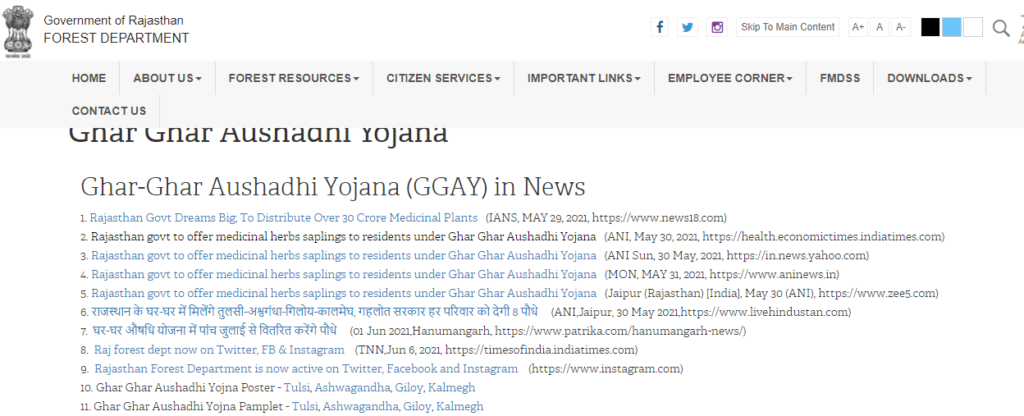Open the Facebook social icon
This screenshot has height=416, width=1024.
660,27
